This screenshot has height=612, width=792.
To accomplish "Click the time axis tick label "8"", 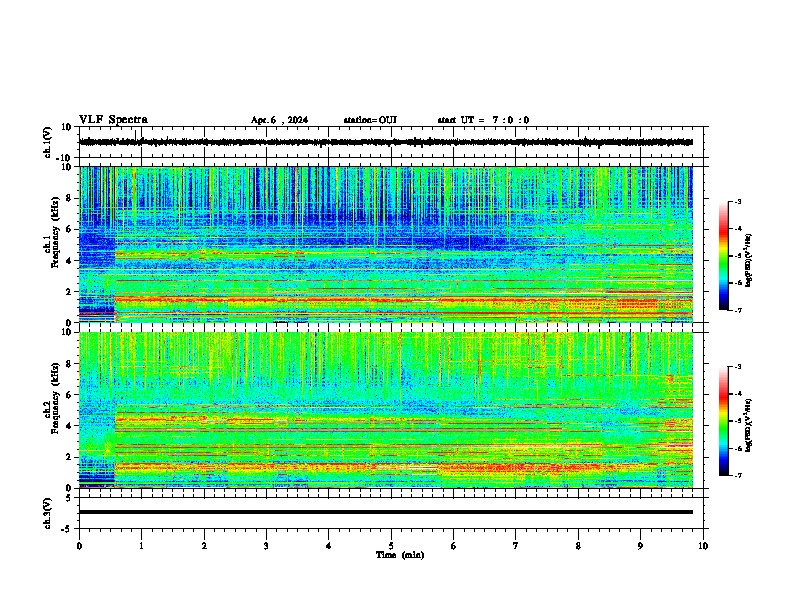I will click(x=578, y=546).
